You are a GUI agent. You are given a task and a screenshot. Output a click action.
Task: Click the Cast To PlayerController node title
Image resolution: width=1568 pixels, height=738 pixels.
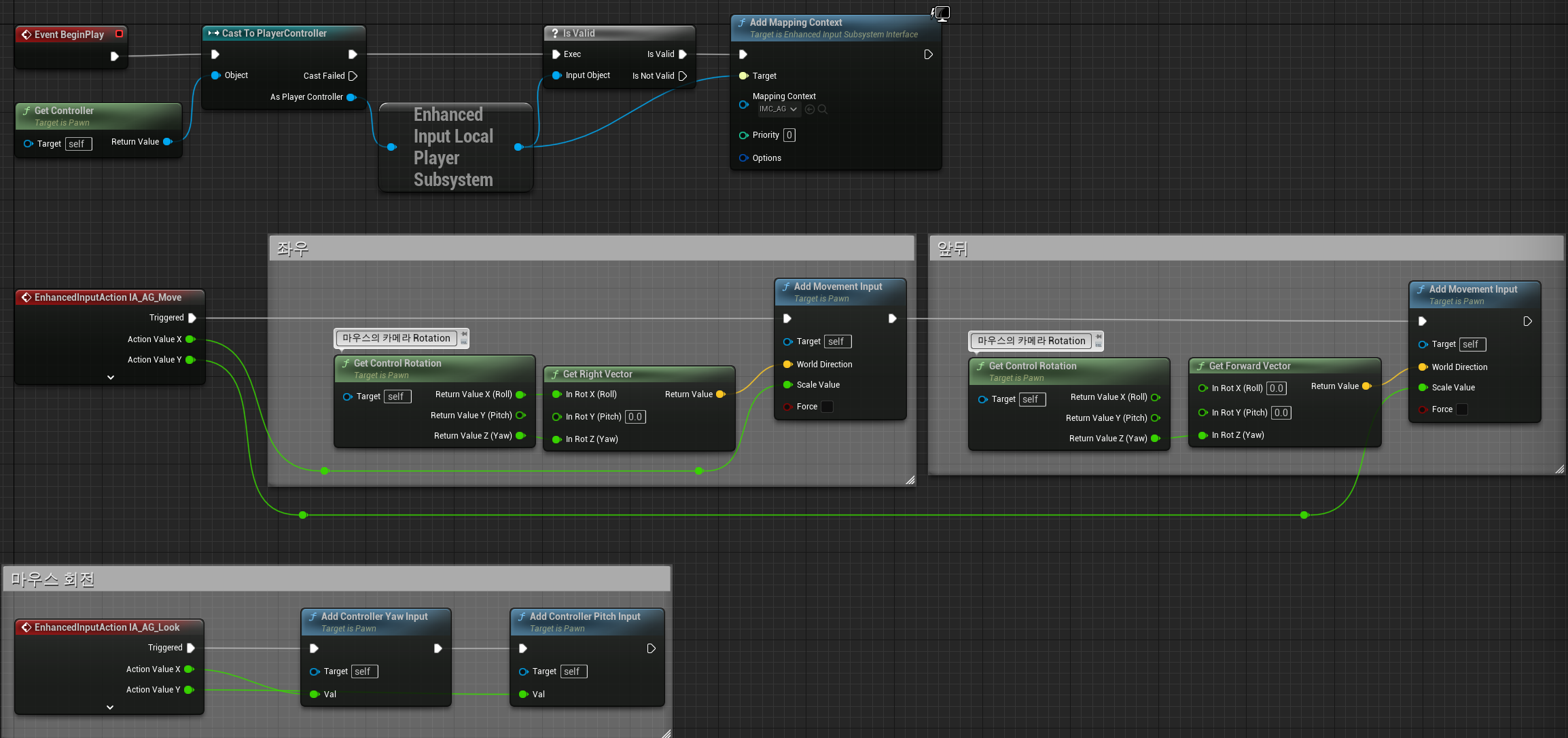274,33
